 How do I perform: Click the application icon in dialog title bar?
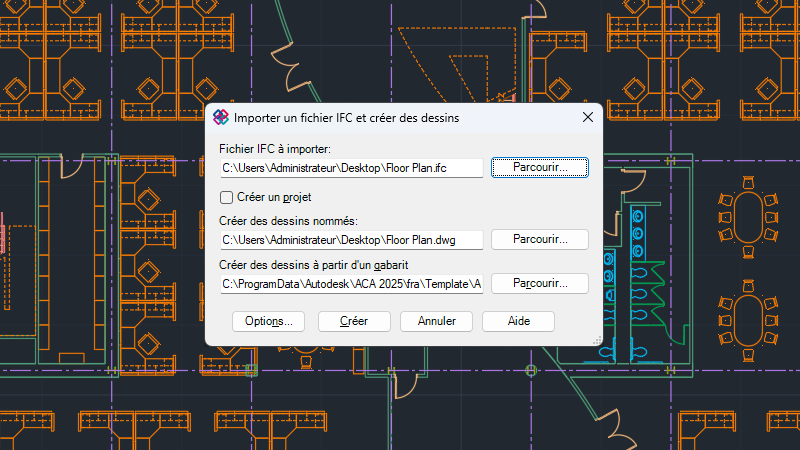point(220,117)
